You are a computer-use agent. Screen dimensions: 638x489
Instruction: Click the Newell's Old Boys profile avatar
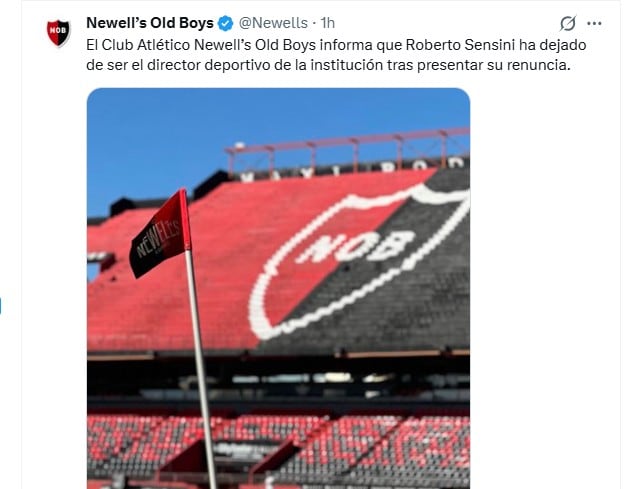pos(58,33)
